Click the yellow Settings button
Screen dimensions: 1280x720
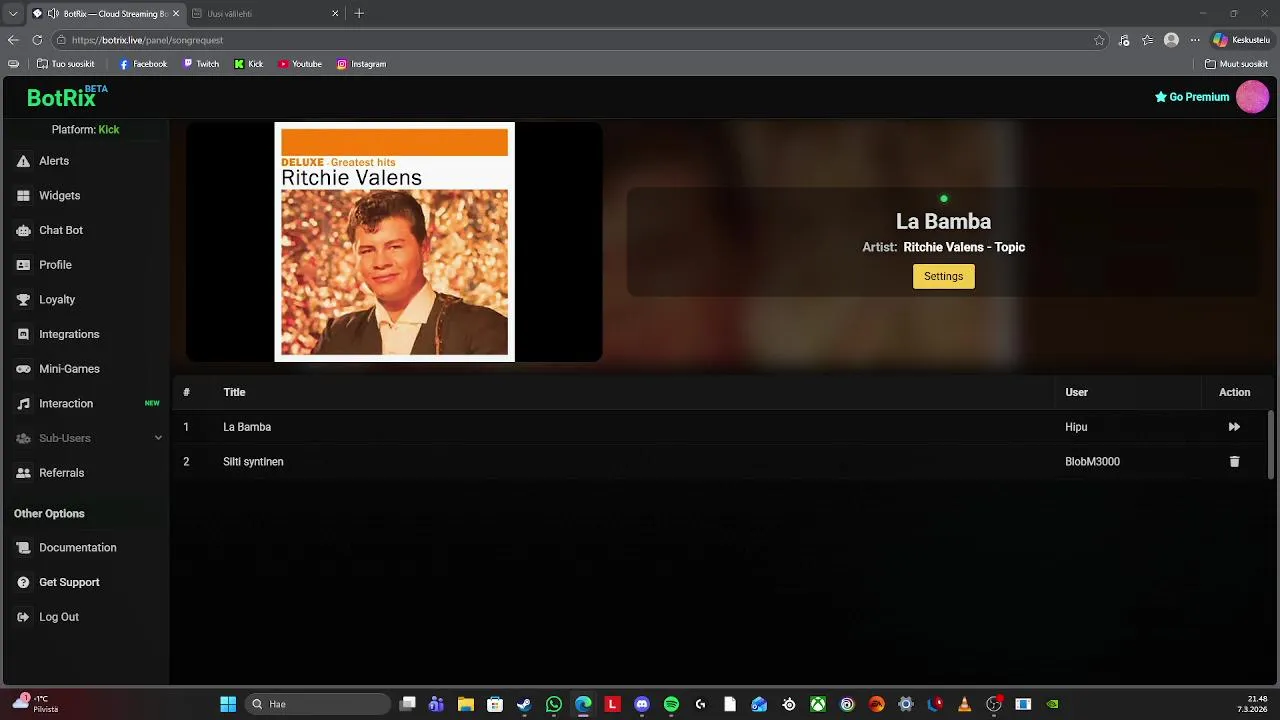(943, 277)
